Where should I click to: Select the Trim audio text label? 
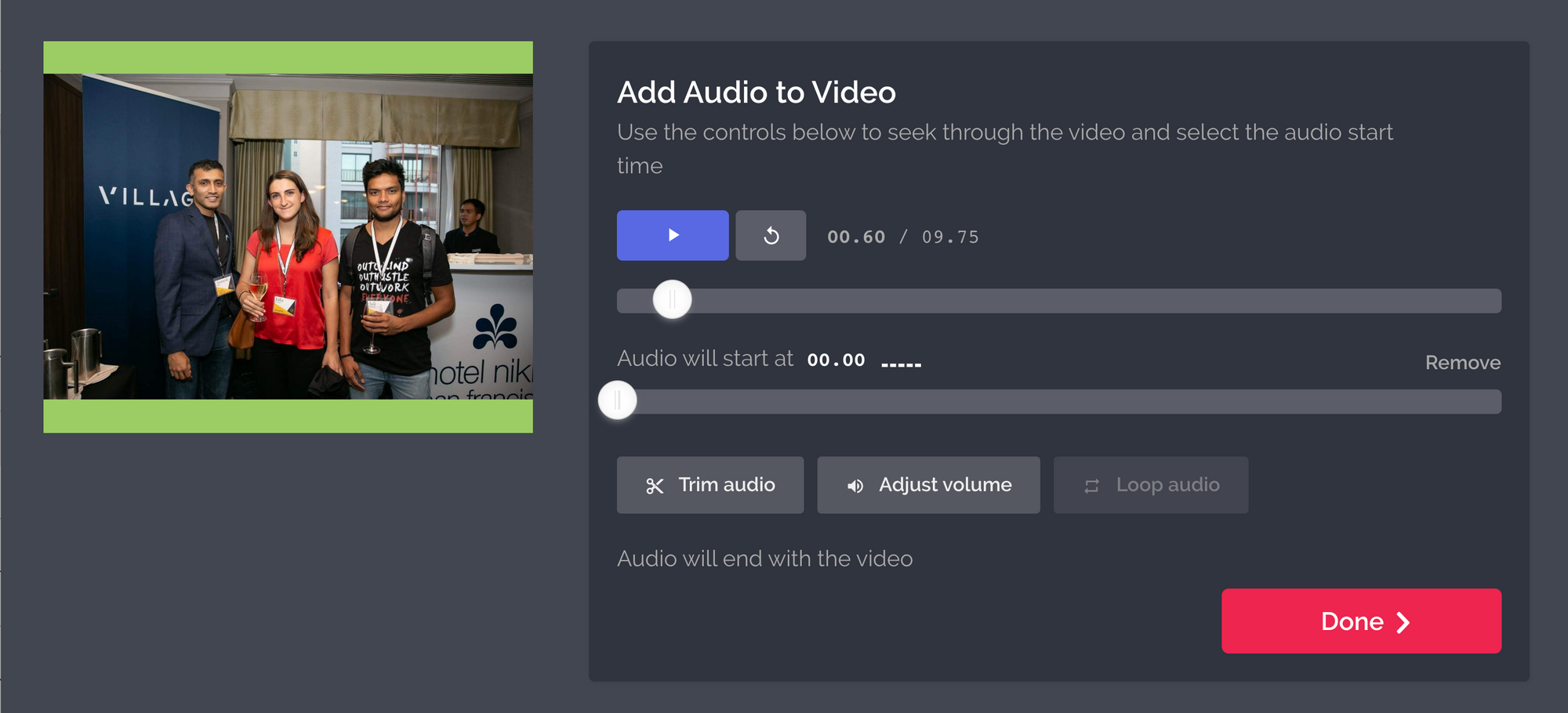[x=726, y=485]
